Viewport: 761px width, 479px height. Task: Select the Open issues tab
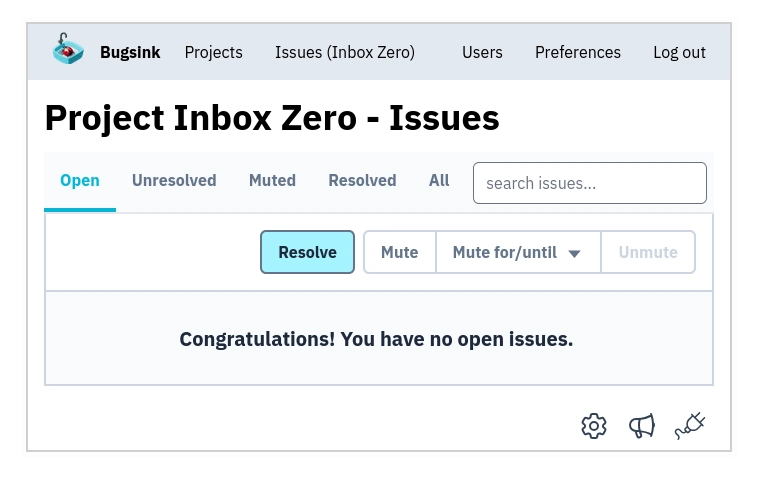point(80,181)
